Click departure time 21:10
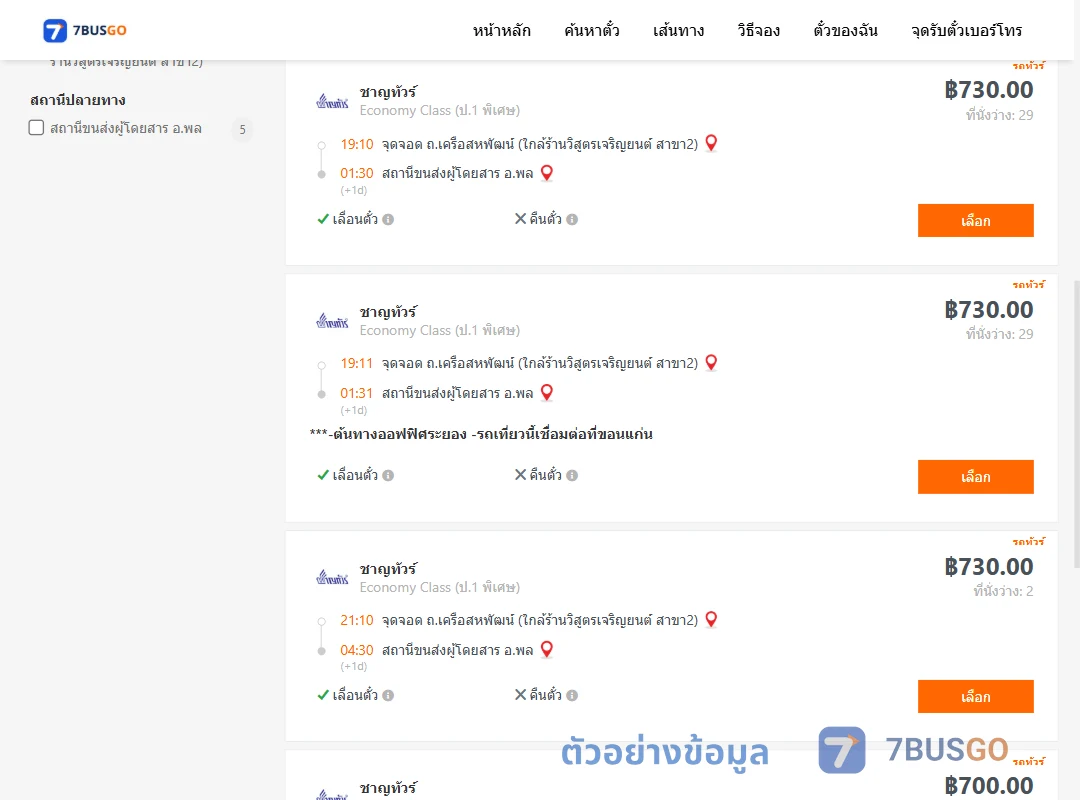Screen dimensions: 1080x800 pyautogui.click(x=357, y=620)
